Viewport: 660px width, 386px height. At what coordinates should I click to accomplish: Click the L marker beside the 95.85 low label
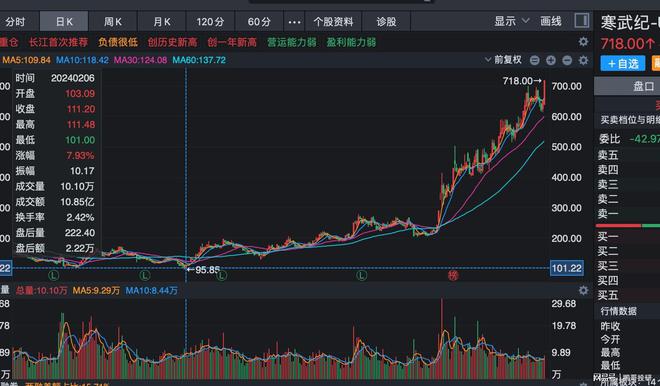(221, 276)
